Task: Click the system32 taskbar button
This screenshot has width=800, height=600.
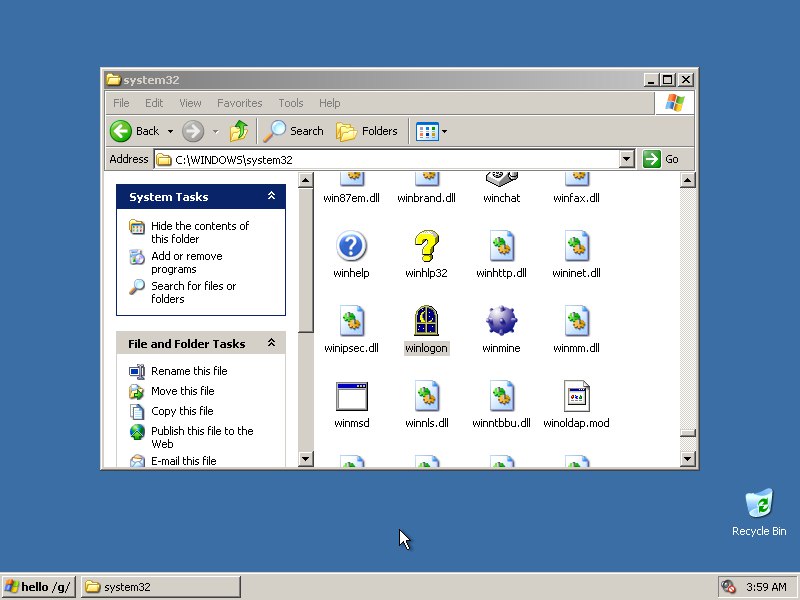Action: [x=160, y=587]
